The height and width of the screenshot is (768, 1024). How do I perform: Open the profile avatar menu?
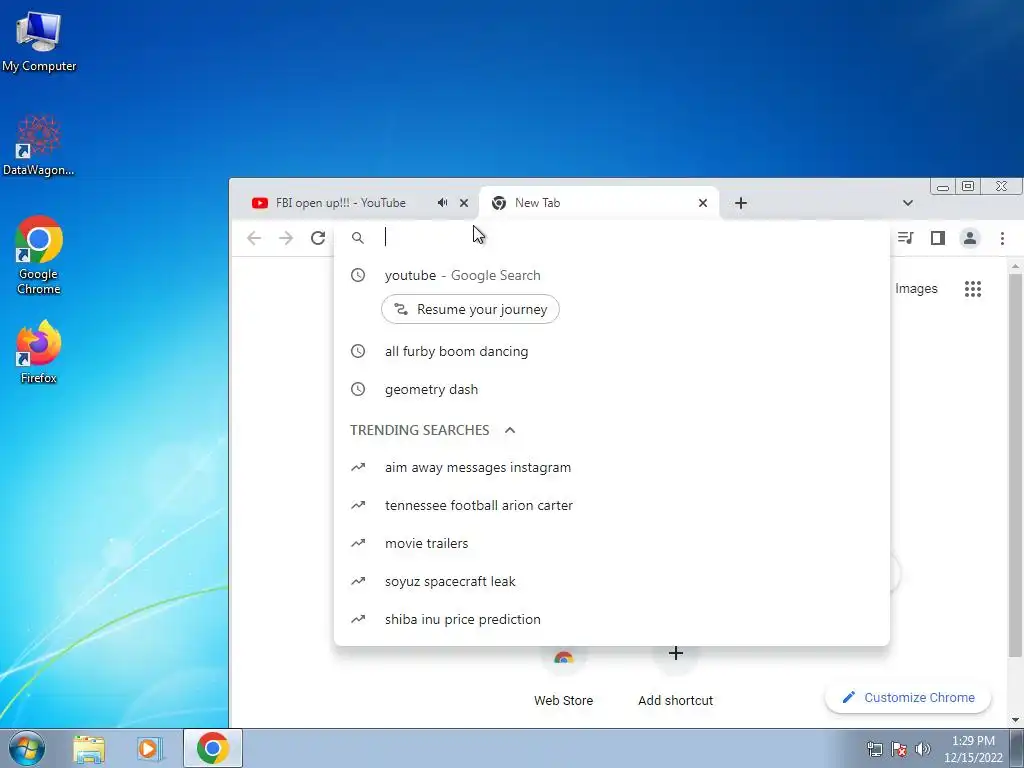970,238
